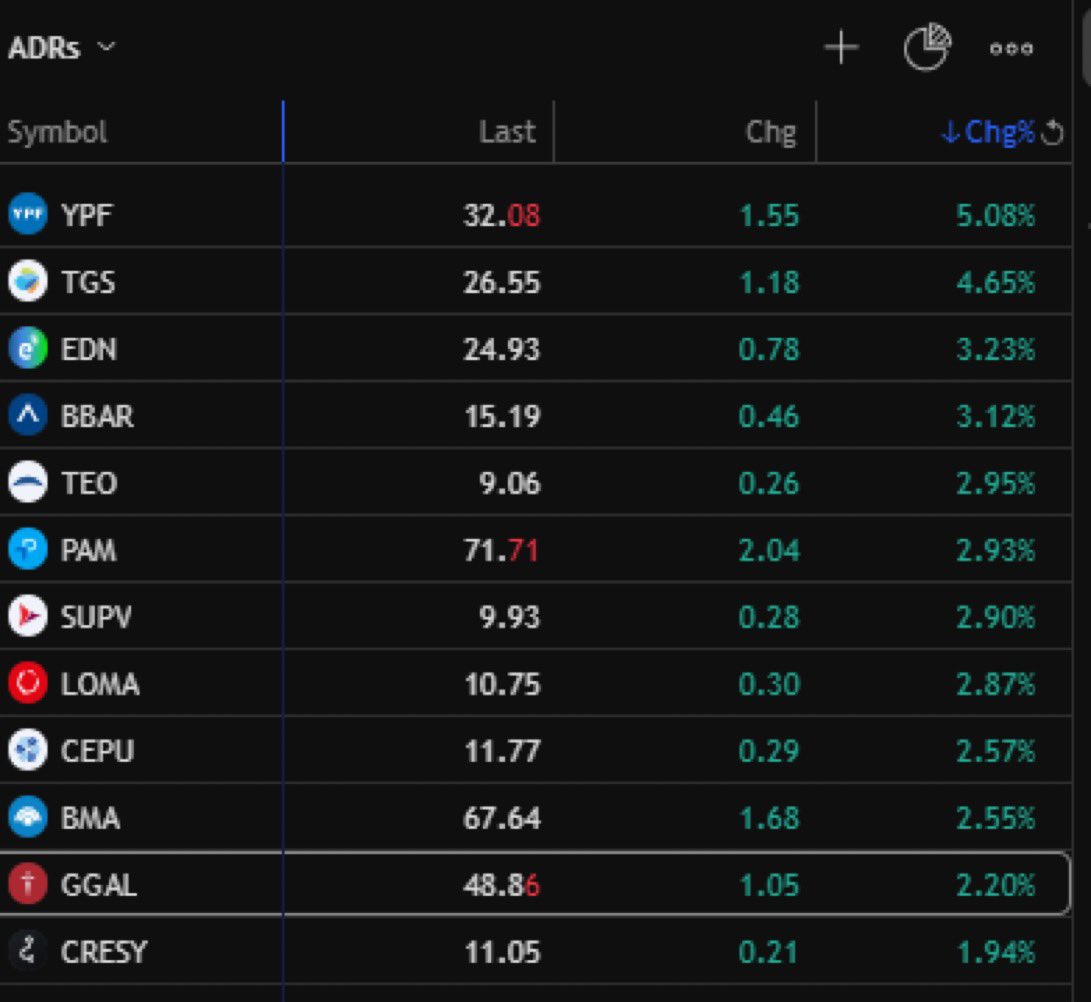Sort by the Last column header

(x=507, y=132)
